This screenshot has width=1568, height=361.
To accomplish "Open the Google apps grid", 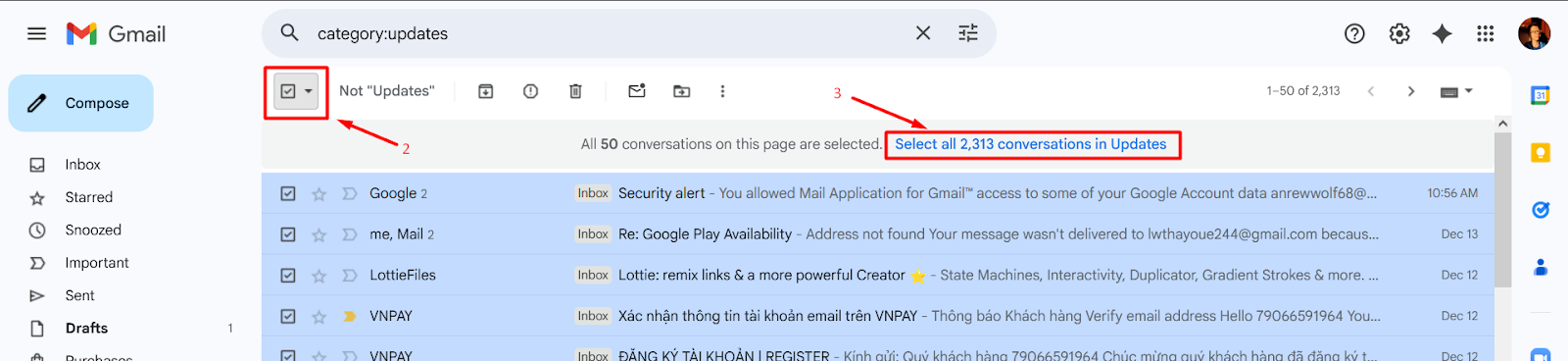I will (x=1486, y=33).
